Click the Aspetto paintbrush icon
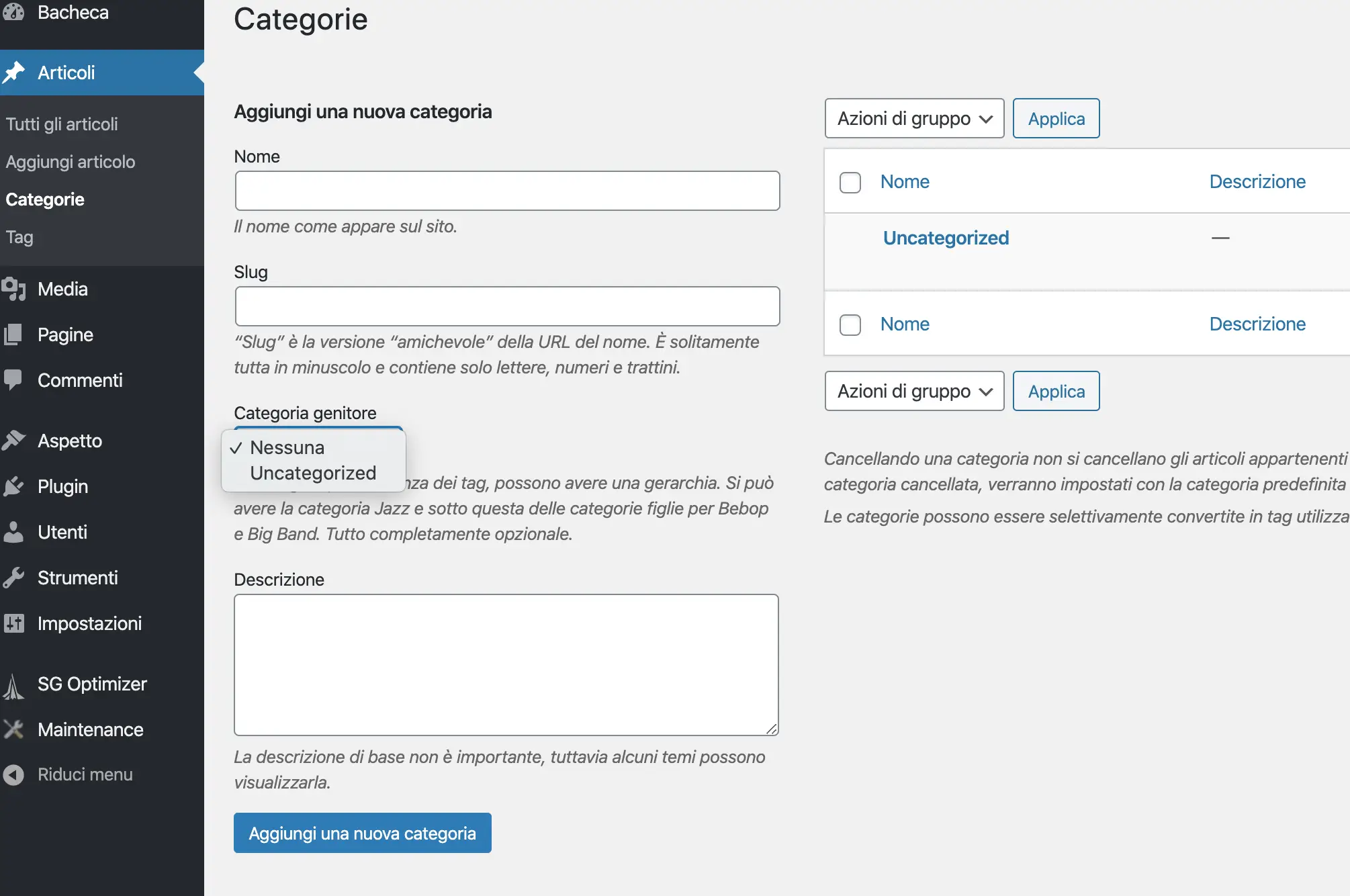Viewport: 1350px width, 896px height. coord(13,441)
